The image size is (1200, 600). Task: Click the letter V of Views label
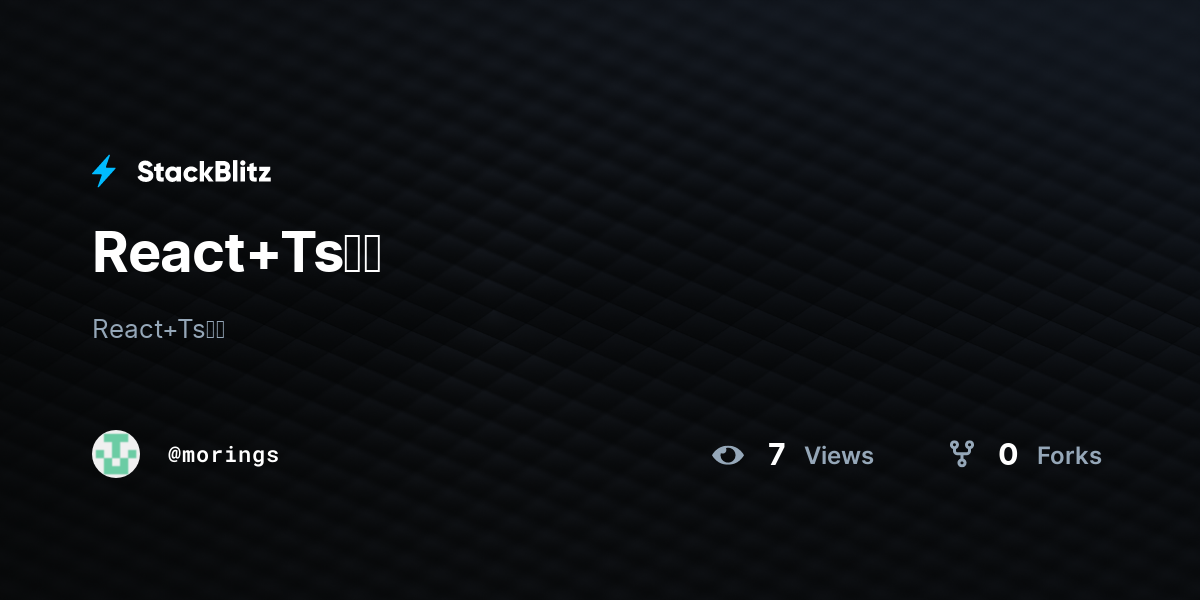(x=814, y=456)
